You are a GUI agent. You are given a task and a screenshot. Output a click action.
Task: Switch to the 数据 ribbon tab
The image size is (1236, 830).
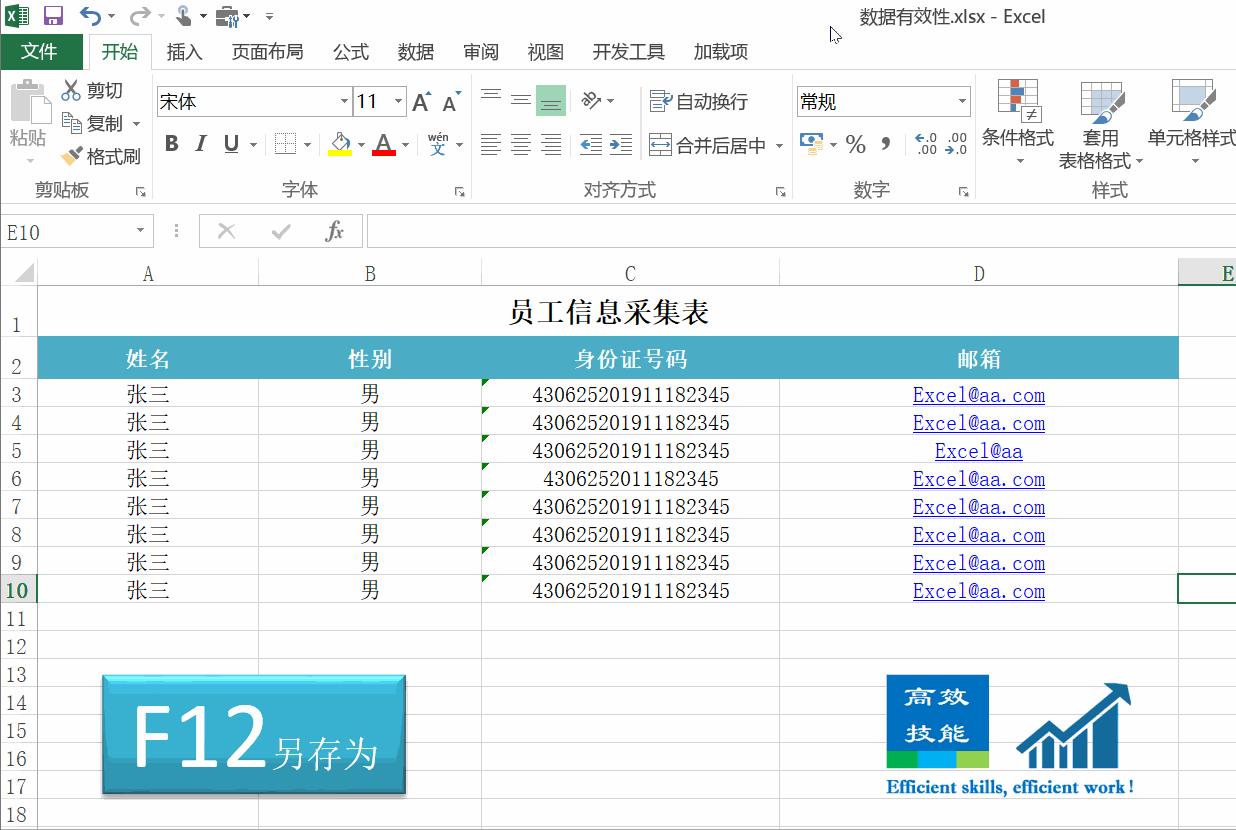[x=415, y=52]
